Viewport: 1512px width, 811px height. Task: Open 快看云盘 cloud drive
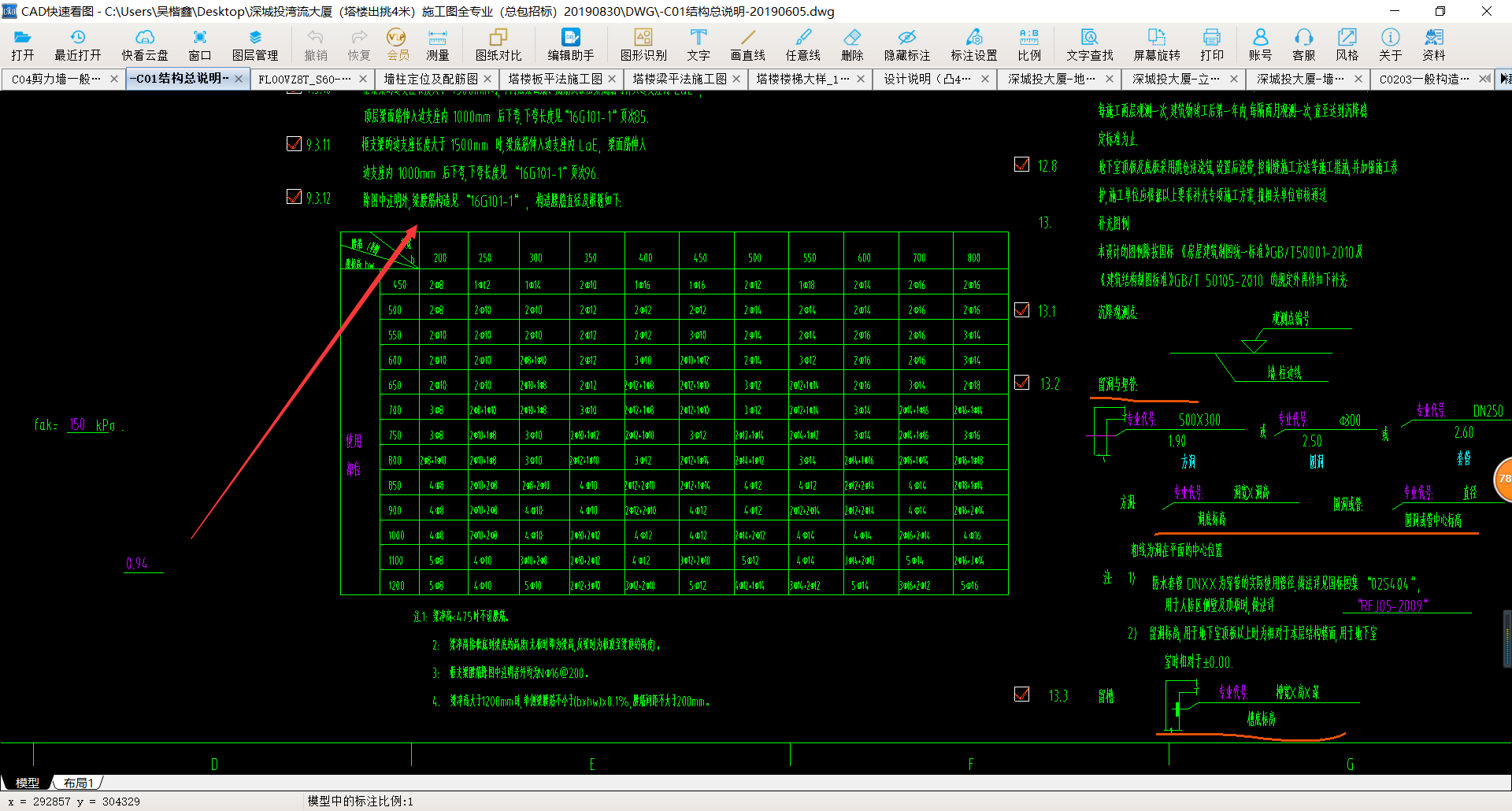[x=145, y=45]
